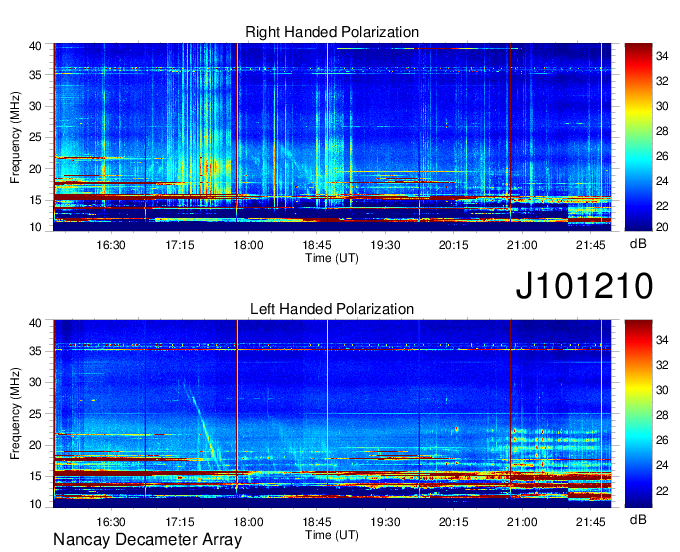Click 18:00 tick under Left Handed plot
Screen dimensions: 680x552
click(248, 522)
